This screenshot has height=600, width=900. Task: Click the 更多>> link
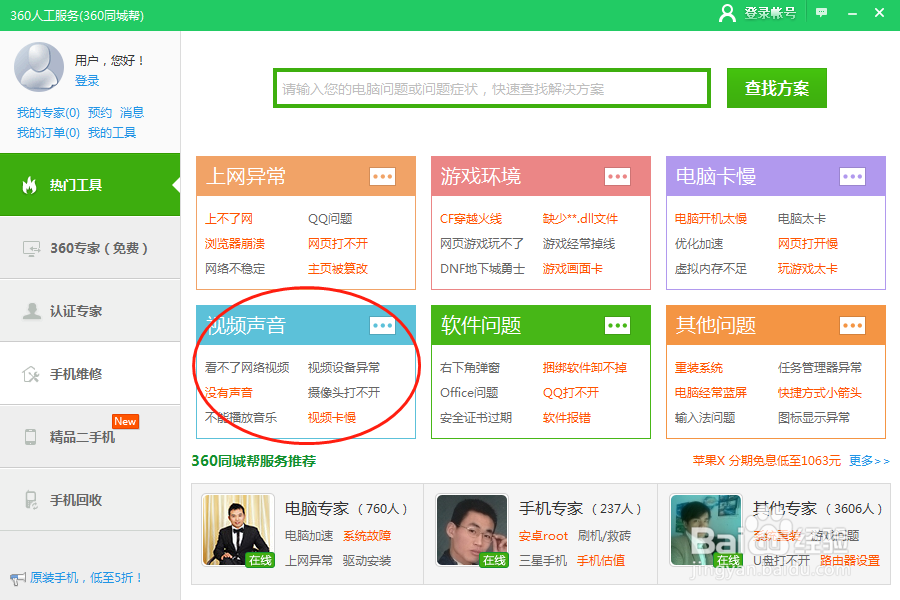coord(869,460)
